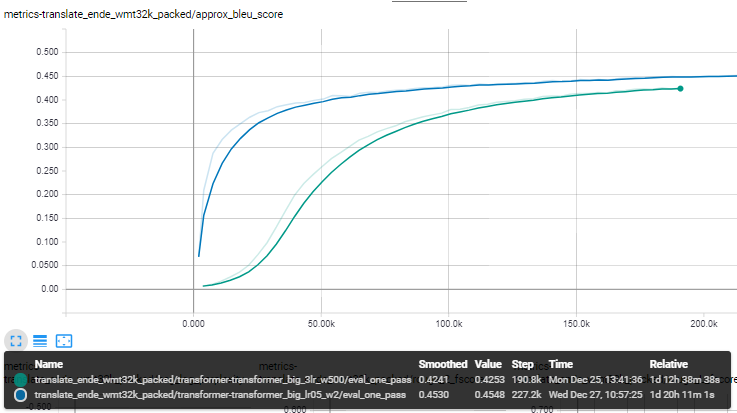Screen dimensions: 737x413
Task: Click the transformer_big_lr05_w2 run name
Action: (220, 395)
